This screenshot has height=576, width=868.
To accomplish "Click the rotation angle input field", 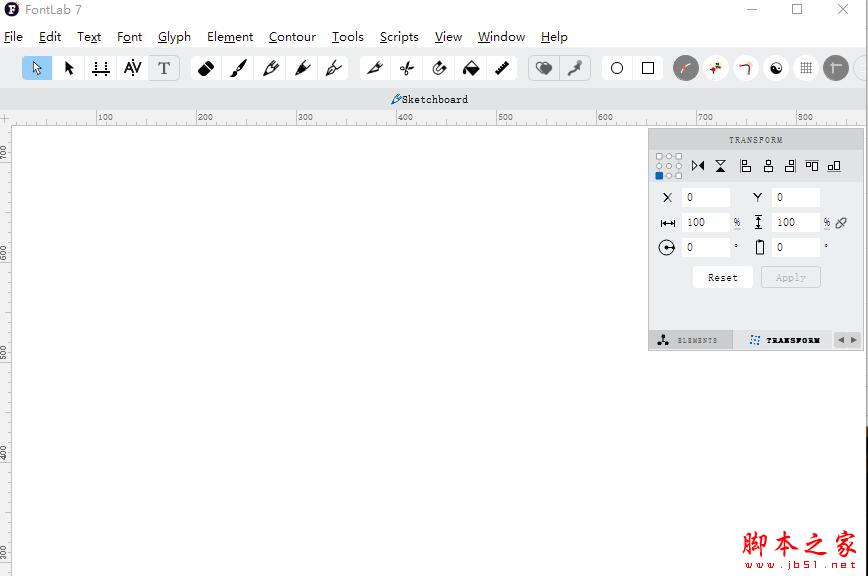I will [x=706, y=247].
